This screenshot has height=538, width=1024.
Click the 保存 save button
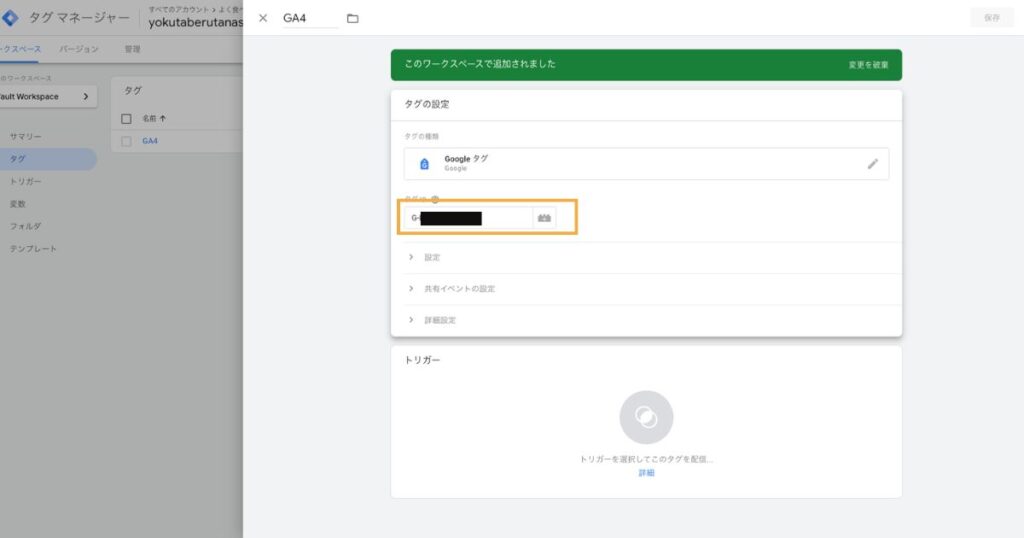(991, 18)
